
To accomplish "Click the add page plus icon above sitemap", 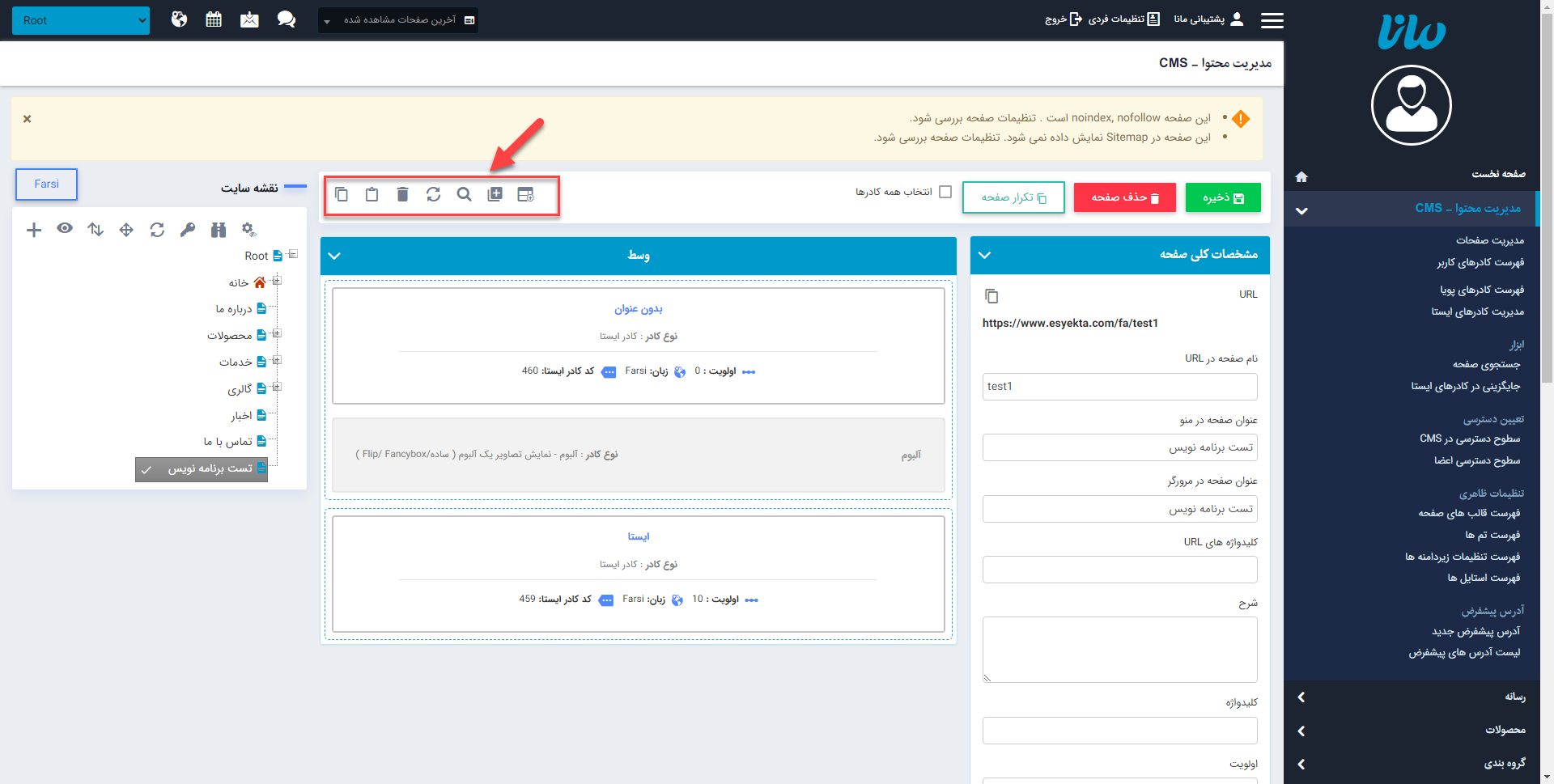I will pyautogui.click(x=34, y=230).
